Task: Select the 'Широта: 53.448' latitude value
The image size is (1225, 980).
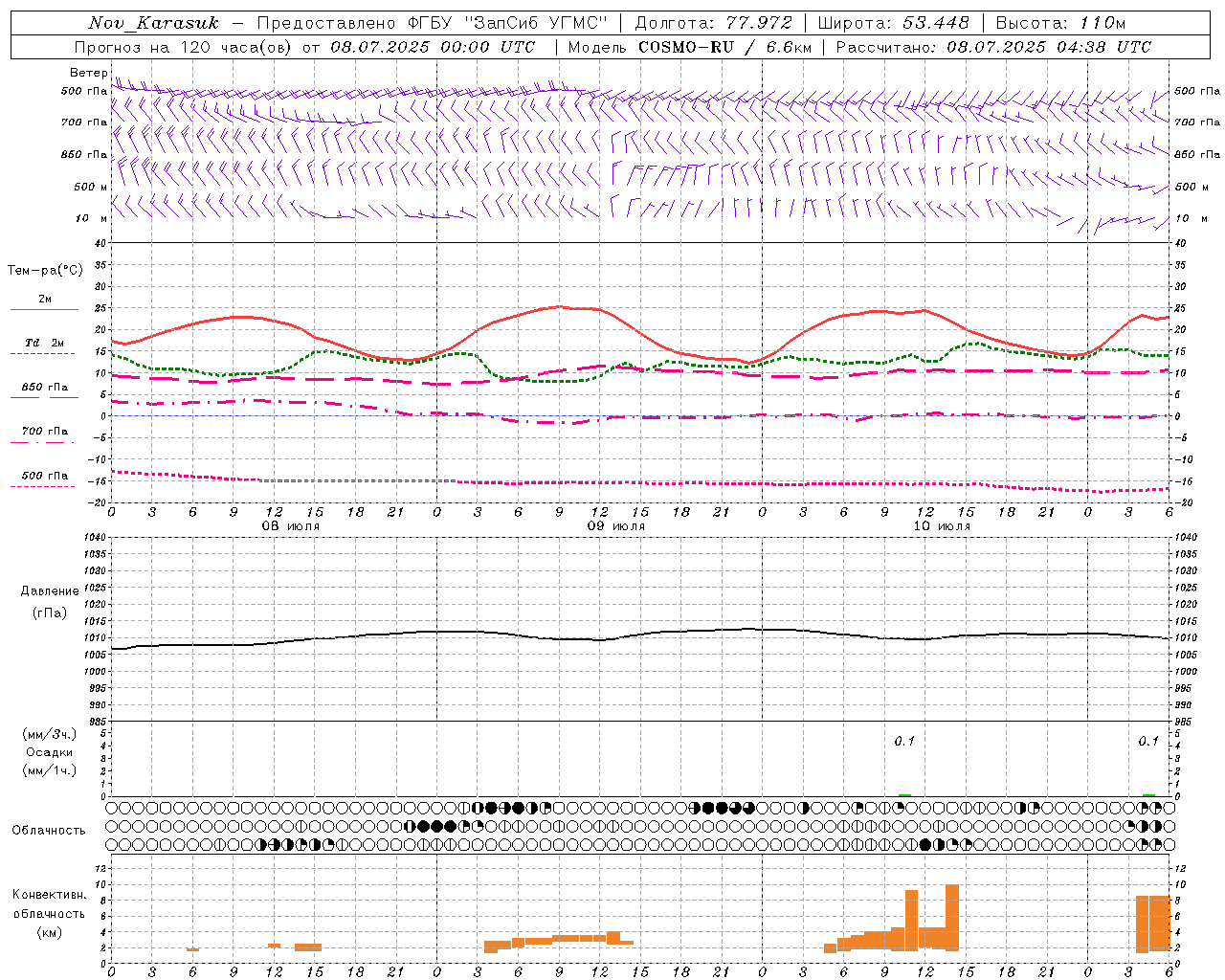Action: tap(894, 23)
